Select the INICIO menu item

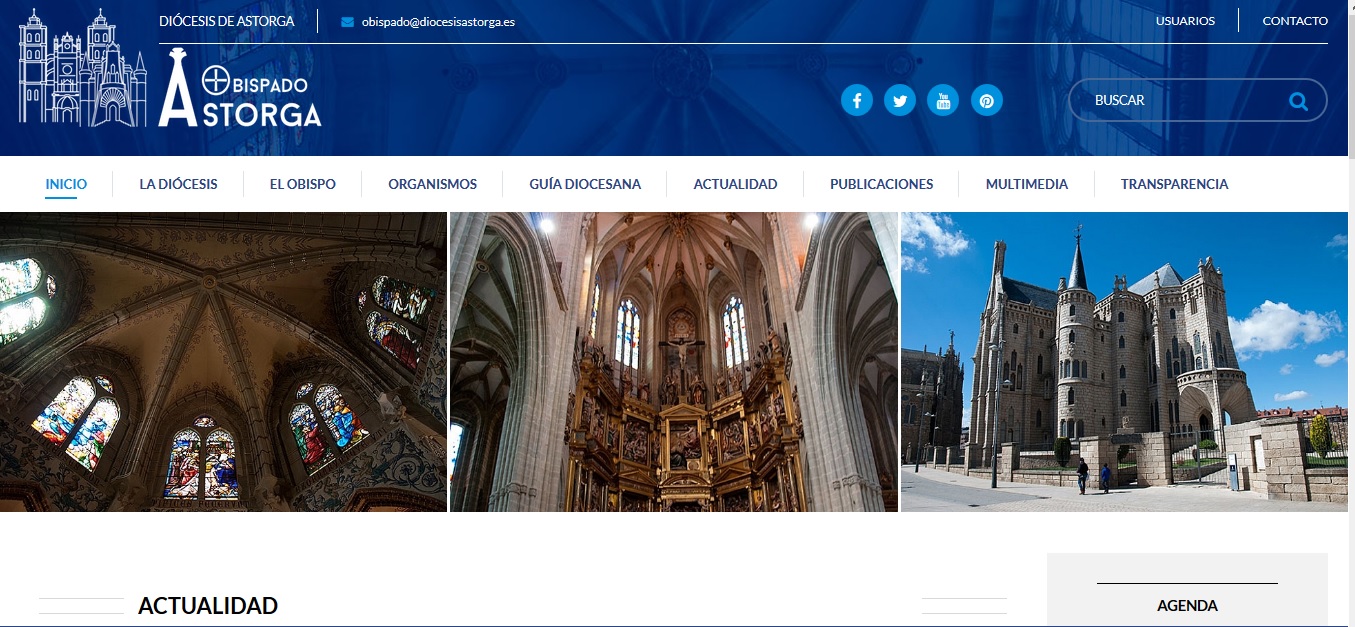coord(66,184)
